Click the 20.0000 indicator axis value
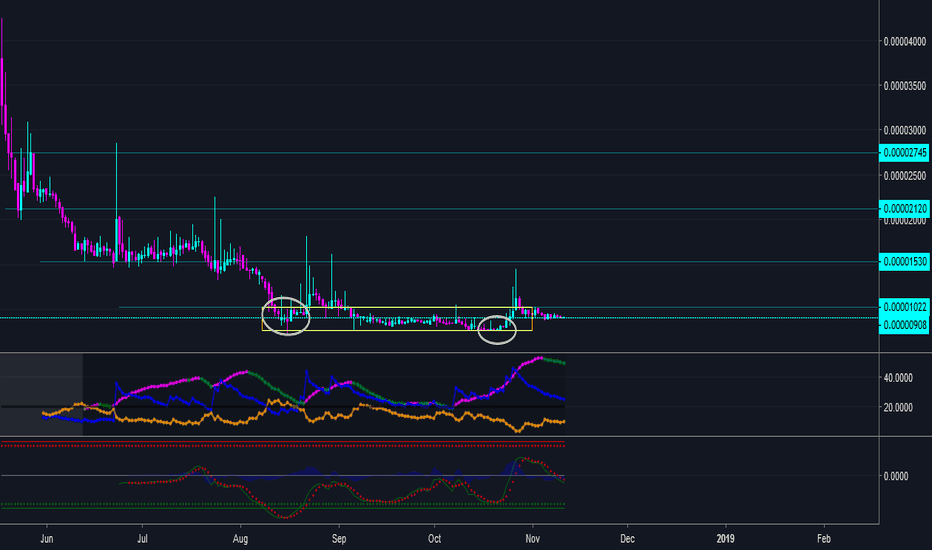Image resolution: width=932 pixels, height=550 pixels. coord(898,407)
